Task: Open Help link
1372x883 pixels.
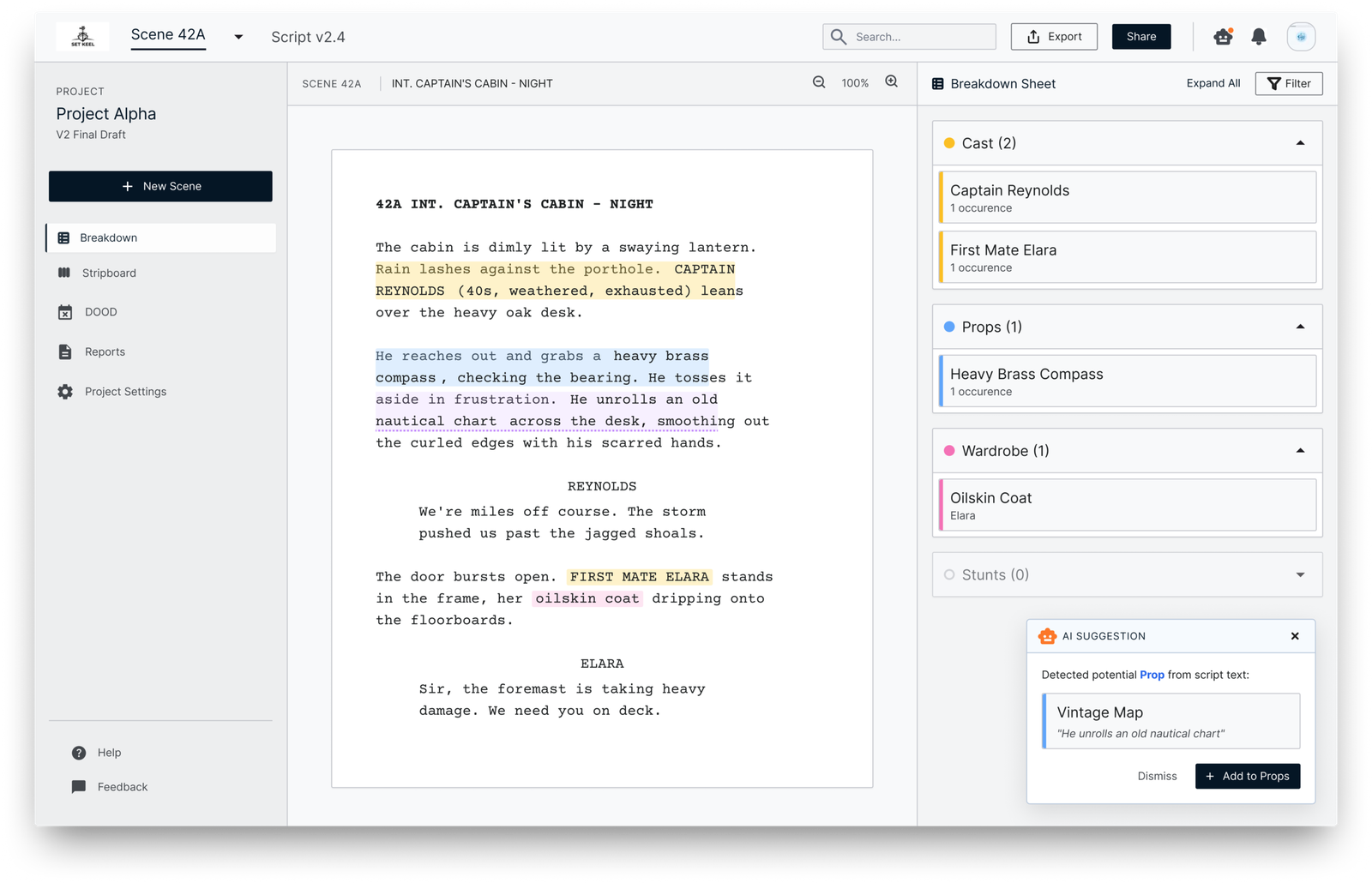Action: tap(109, 752)
